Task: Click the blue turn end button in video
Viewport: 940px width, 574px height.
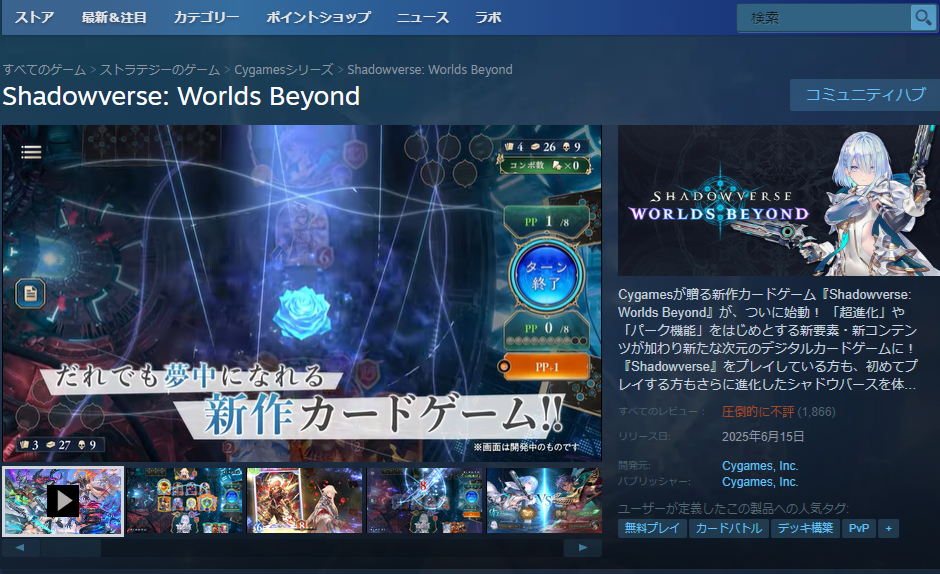Action: 546,275
